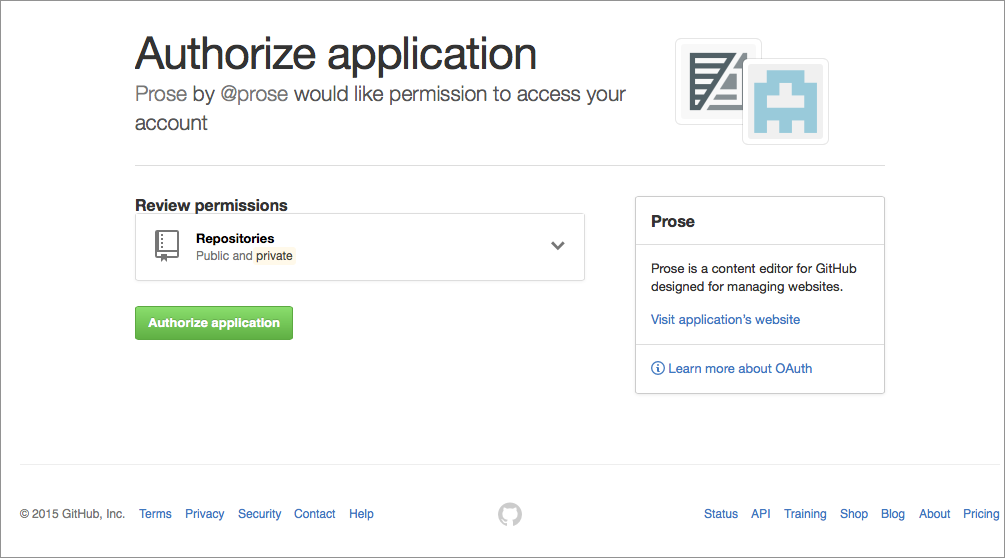
Task: Expand the Repositories permission chevron
Action: click(x=558, y=246)
